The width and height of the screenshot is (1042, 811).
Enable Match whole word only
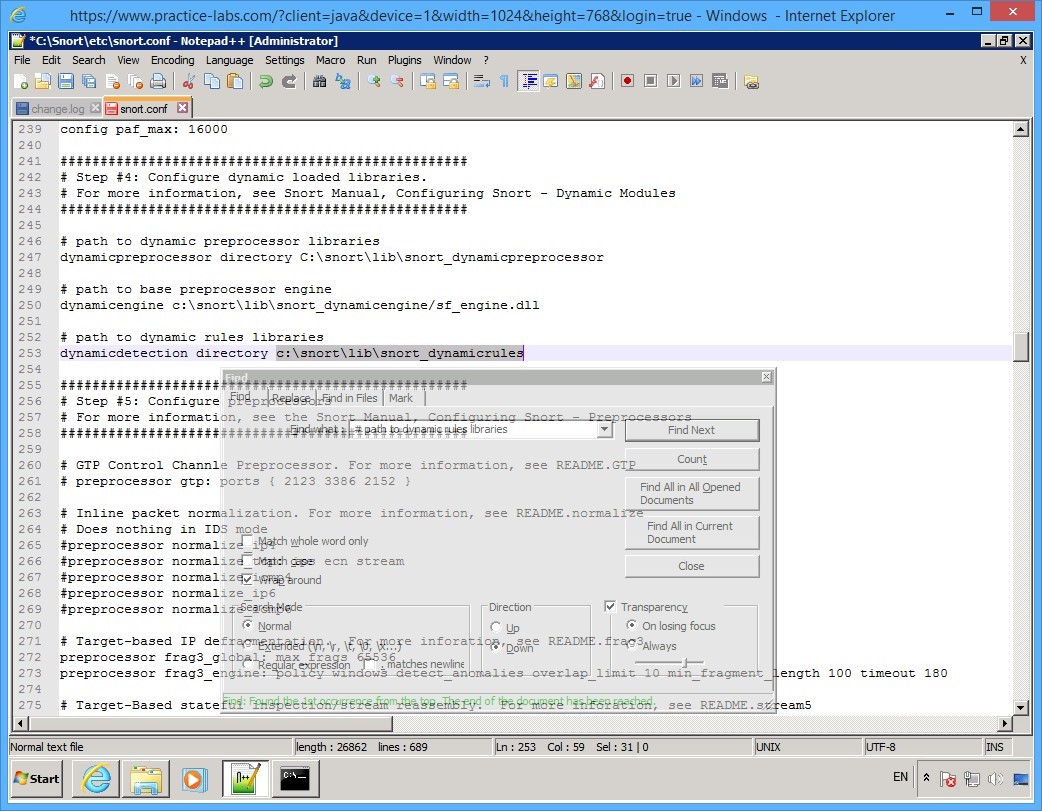coord(248,540)
